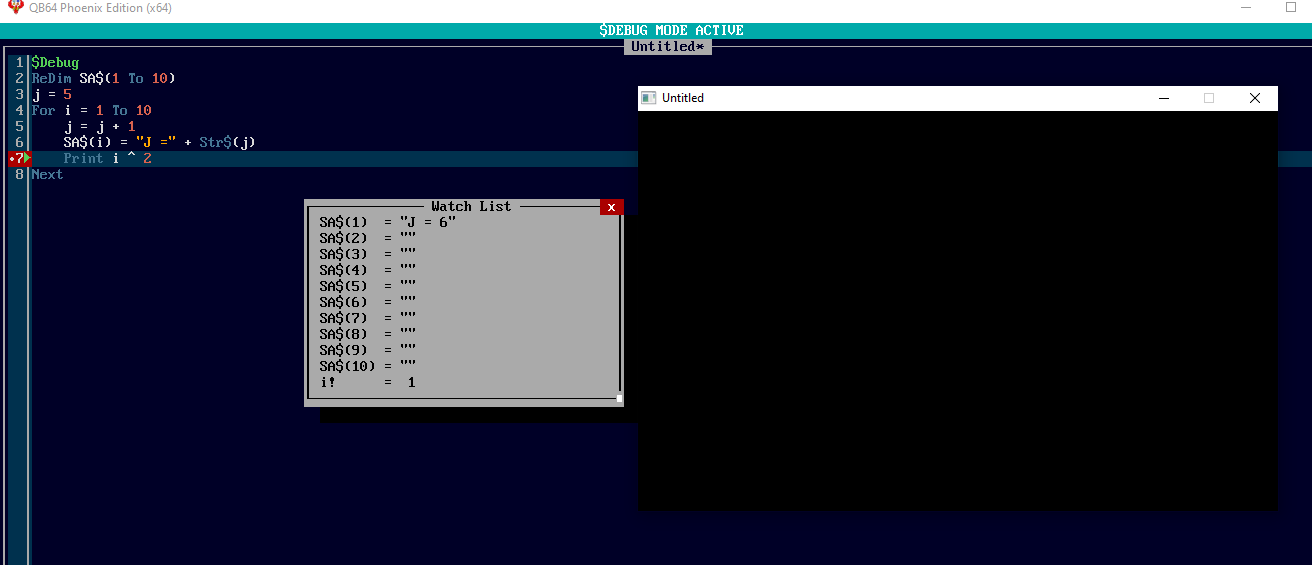Minimize the QB64 Phoenix Edition window
The height and width of the screenshot is (565, 1312).
point(1245,8)
